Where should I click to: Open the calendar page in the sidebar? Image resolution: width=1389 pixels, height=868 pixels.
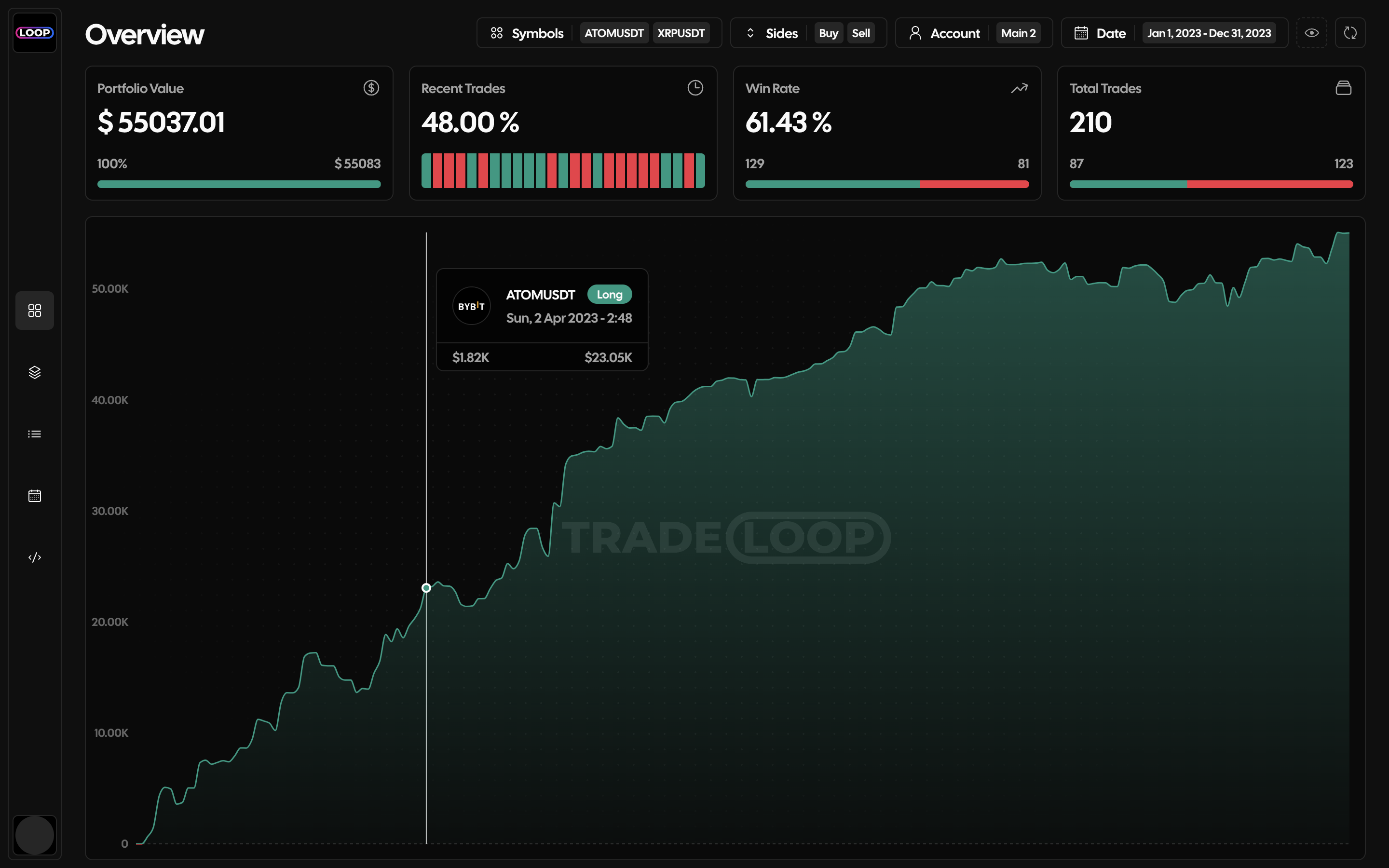pos(34,496)
